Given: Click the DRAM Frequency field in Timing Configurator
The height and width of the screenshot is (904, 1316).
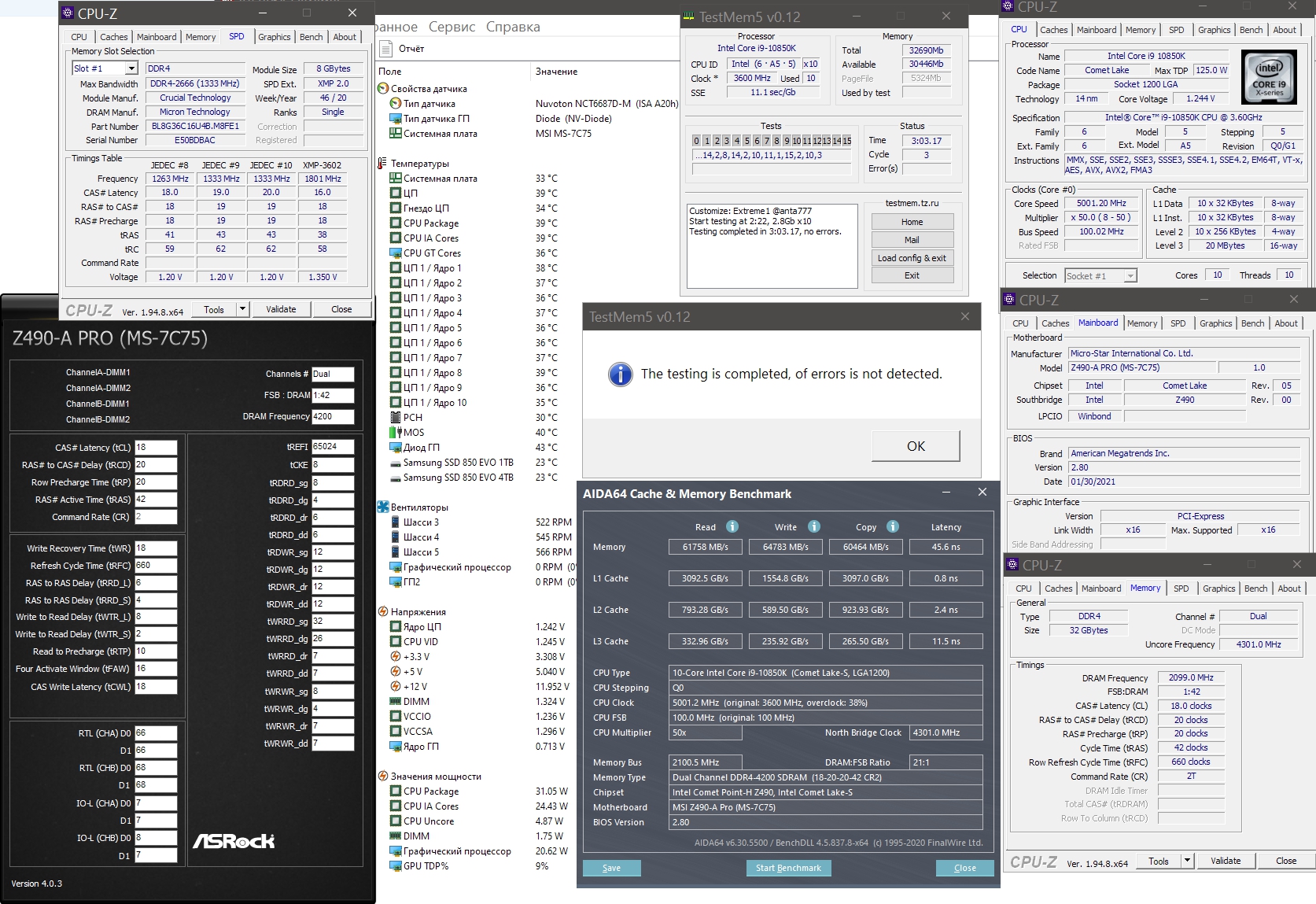Looking at the screenshot, I should (x=333, y=417).
